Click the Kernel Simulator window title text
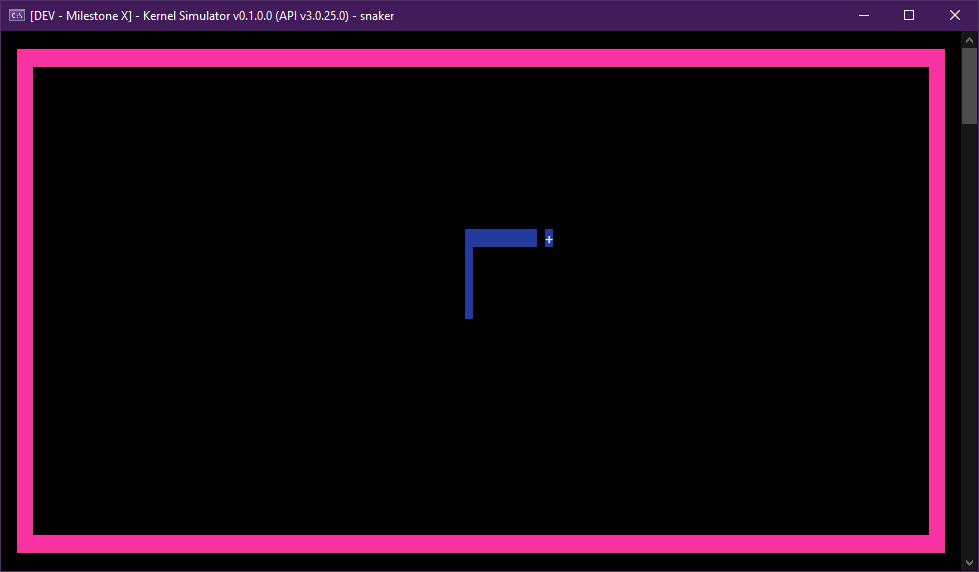Screen dimensions: 979x572 [x=212, y=15]
